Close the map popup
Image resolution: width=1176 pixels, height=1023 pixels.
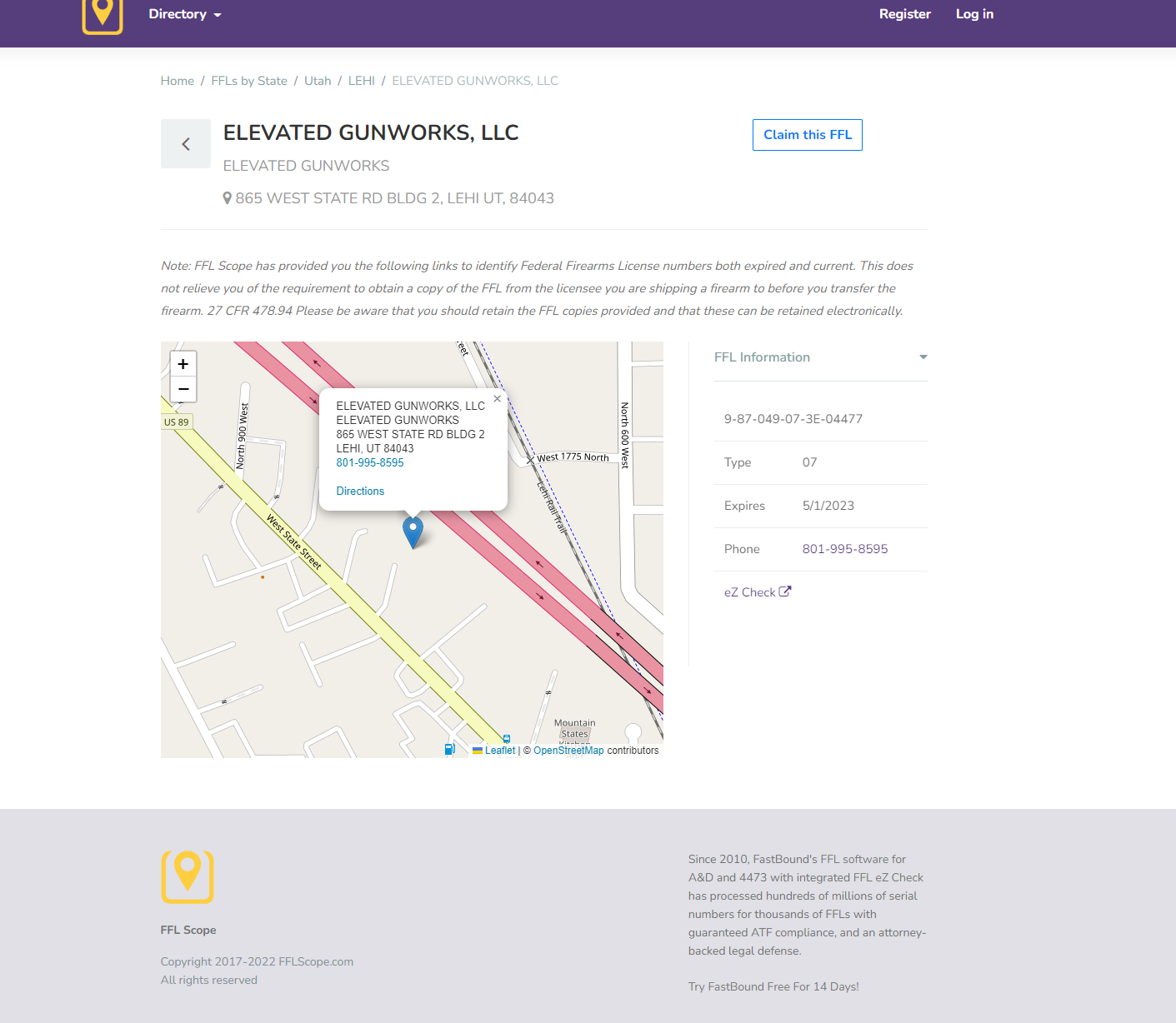498,399
